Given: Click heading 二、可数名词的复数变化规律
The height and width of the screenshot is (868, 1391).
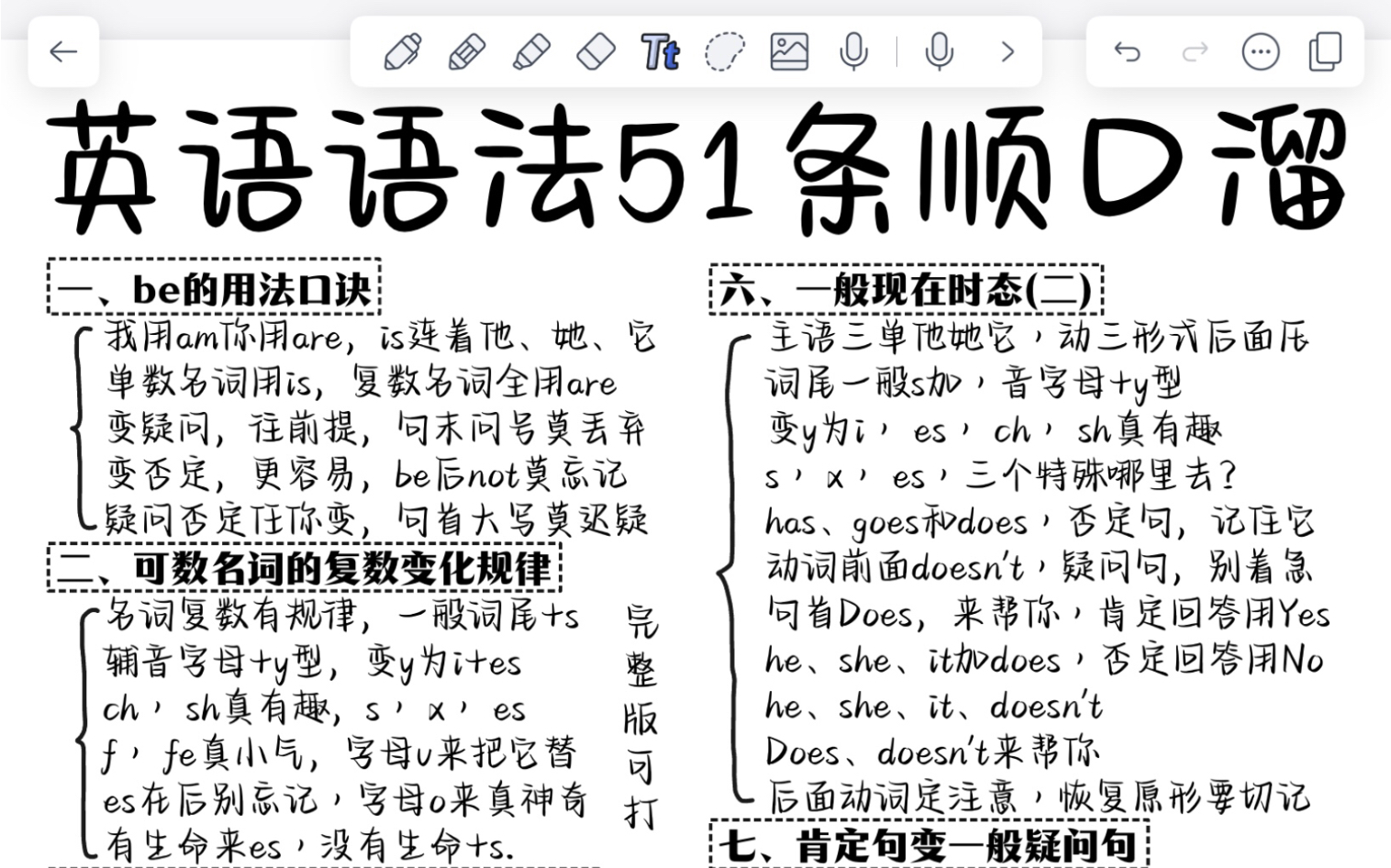Looking at the screenshot, I should click(304, 567).
